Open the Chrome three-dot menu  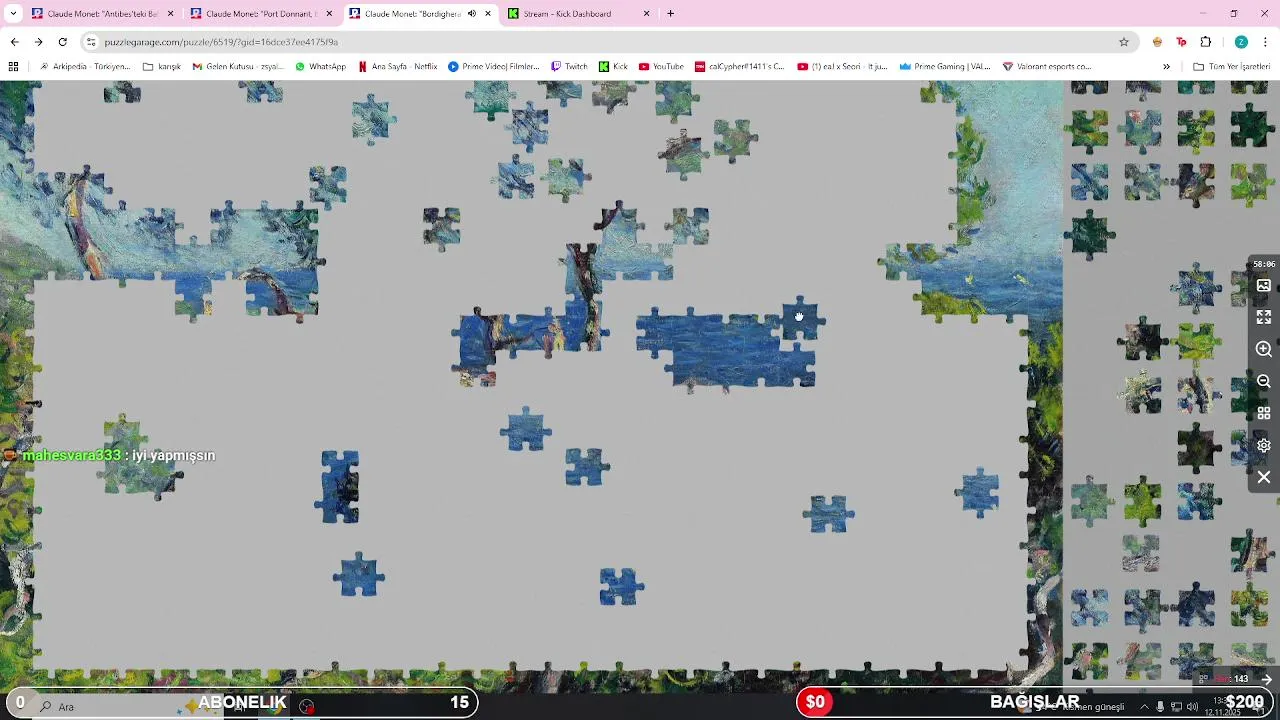tap(1266, 42)
